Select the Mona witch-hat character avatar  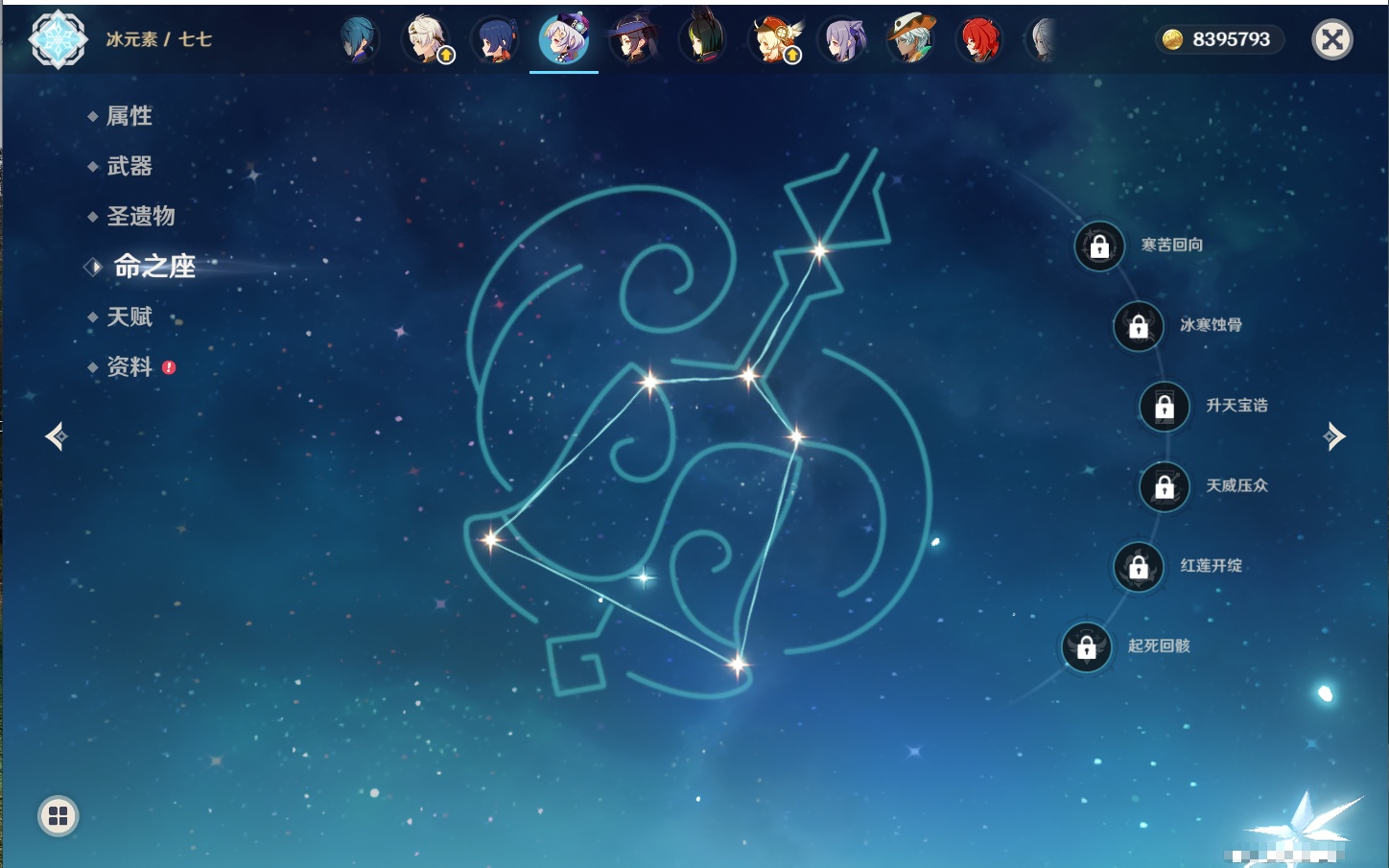click(634, 40)
